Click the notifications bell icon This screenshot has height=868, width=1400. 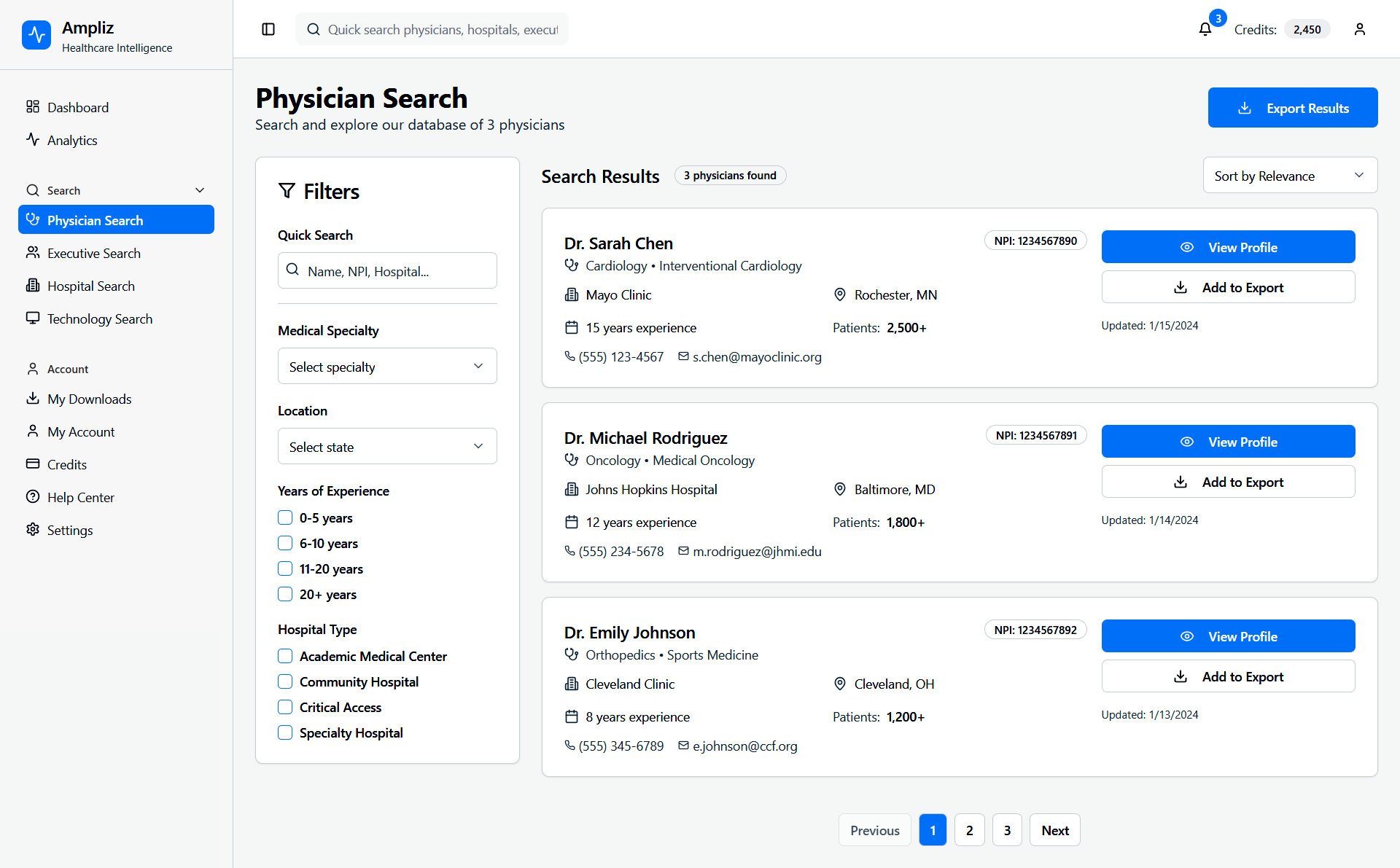click(1205, 29)
